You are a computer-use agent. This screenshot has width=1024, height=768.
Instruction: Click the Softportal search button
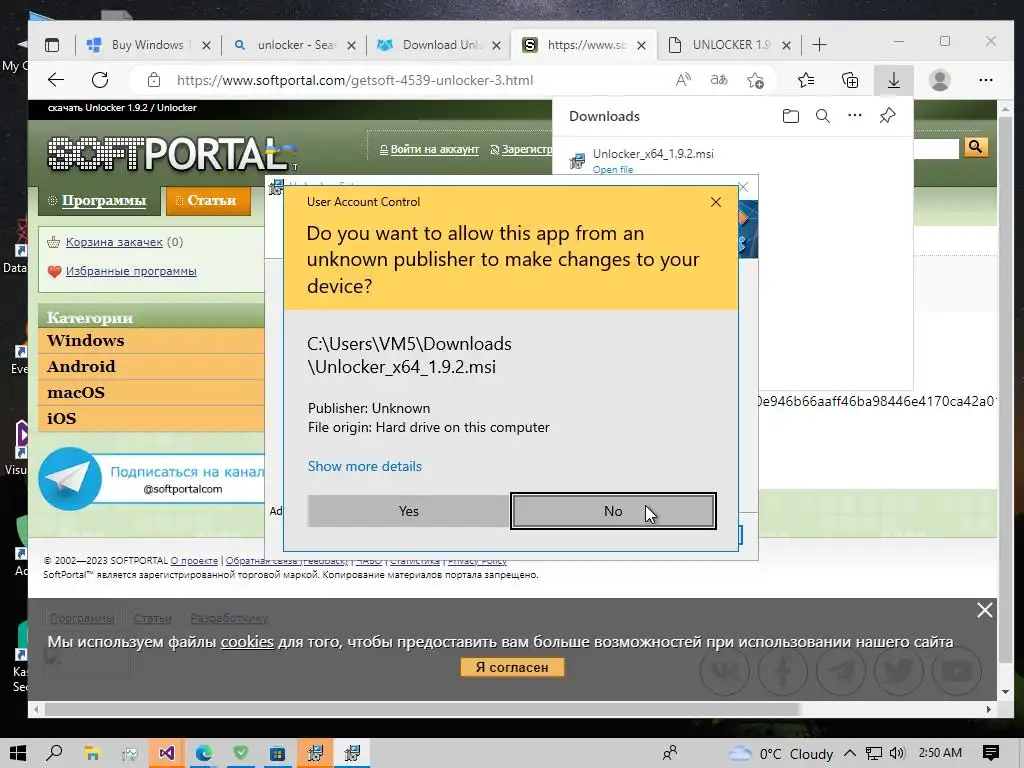click(976, 148)
